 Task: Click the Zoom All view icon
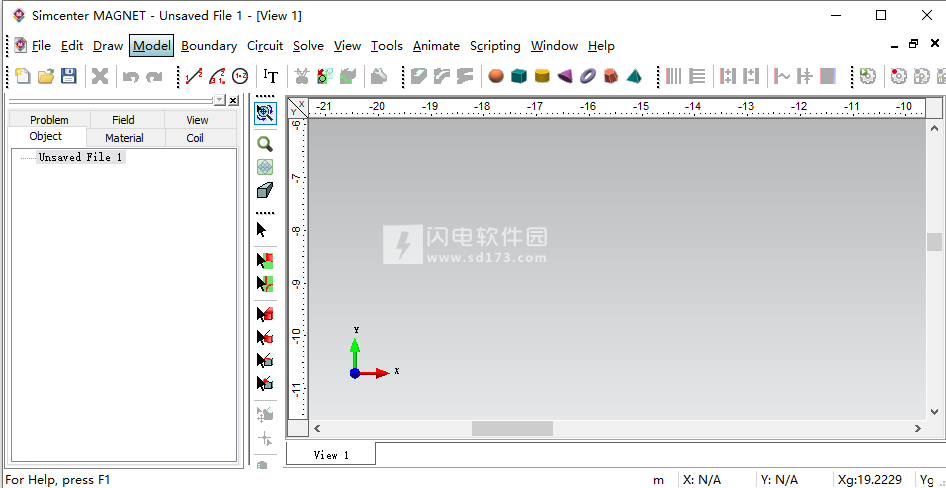tap(265, 167)
